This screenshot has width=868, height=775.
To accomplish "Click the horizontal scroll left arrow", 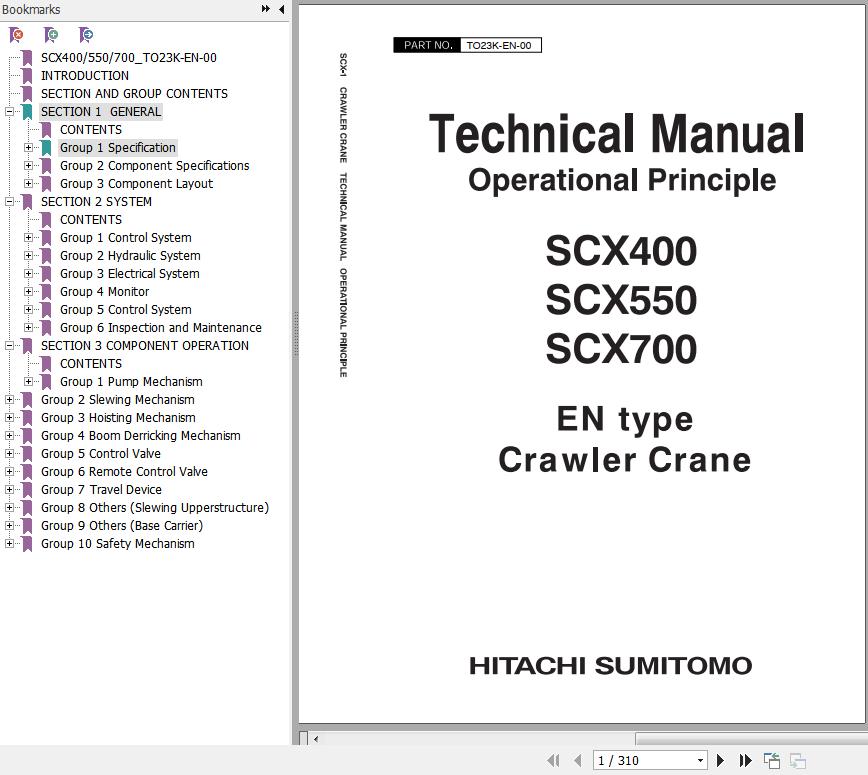I will coord(316,739).
